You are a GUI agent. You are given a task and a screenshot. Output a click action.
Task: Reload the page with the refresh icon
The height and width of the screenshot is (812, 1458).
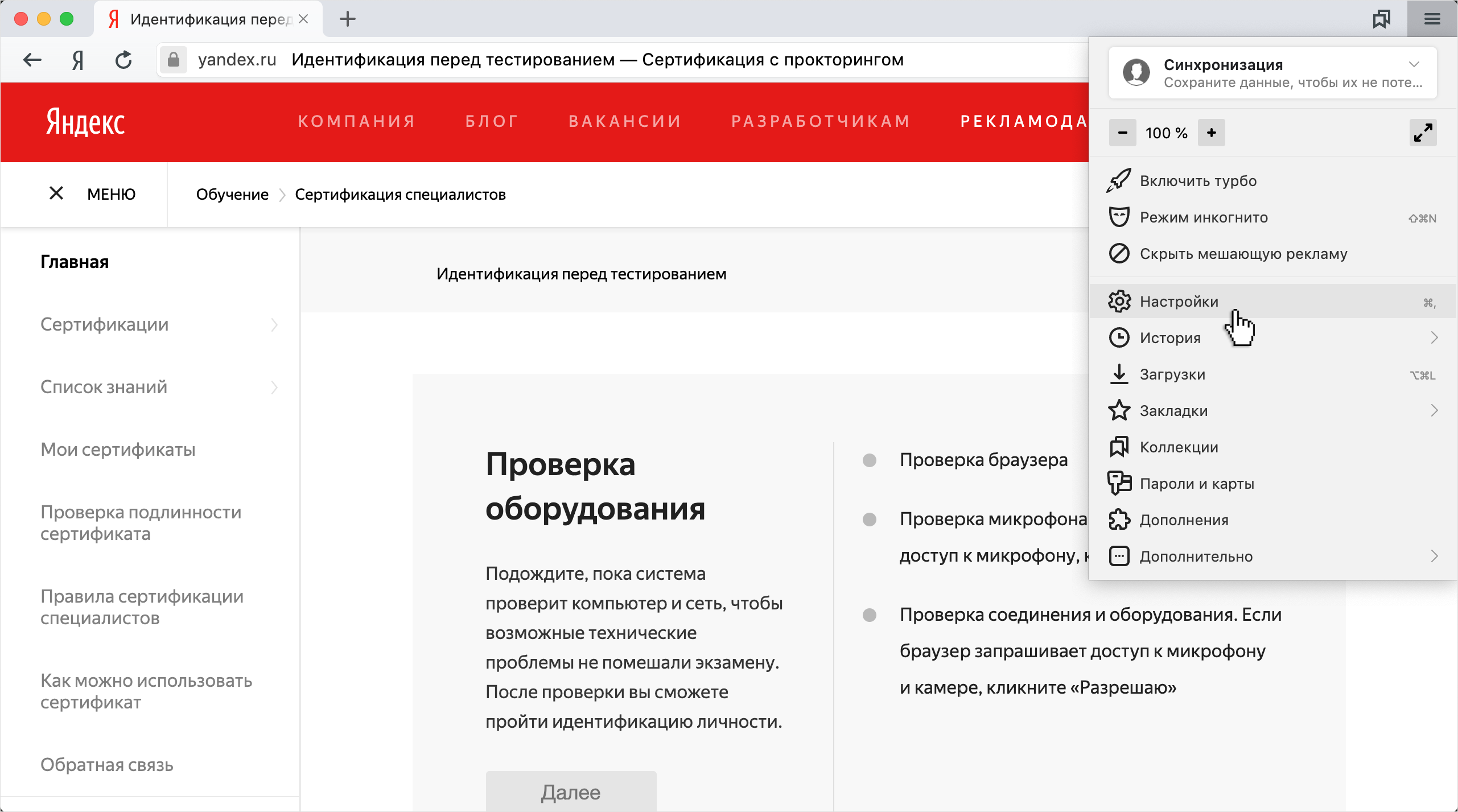(x=123, y=60)
